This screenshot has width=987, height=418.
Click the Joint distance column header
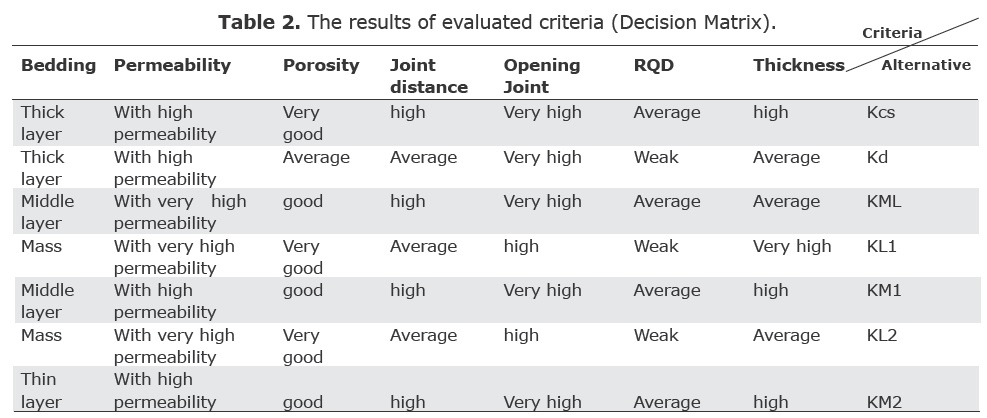click(428, 76)
